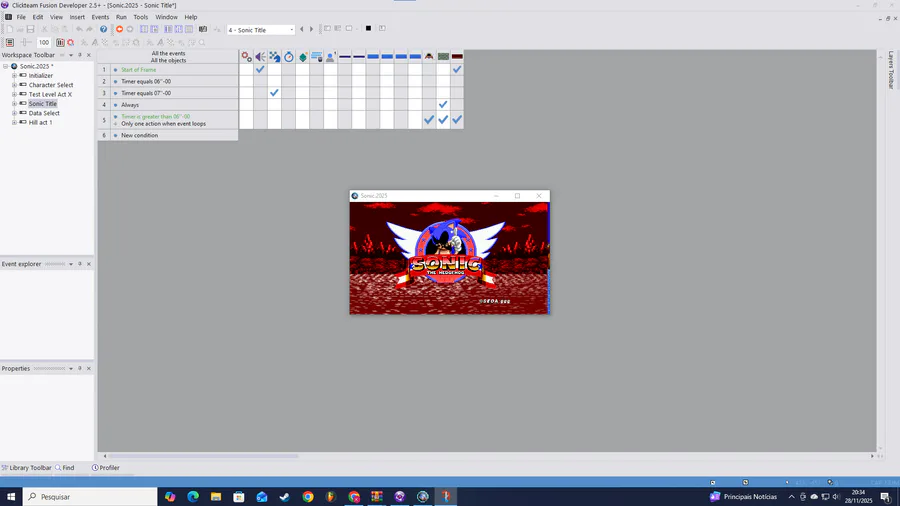Click the Redo arrow in toolbar
Image resolution: width=900 pixels, height=506 pixels.
90,29
